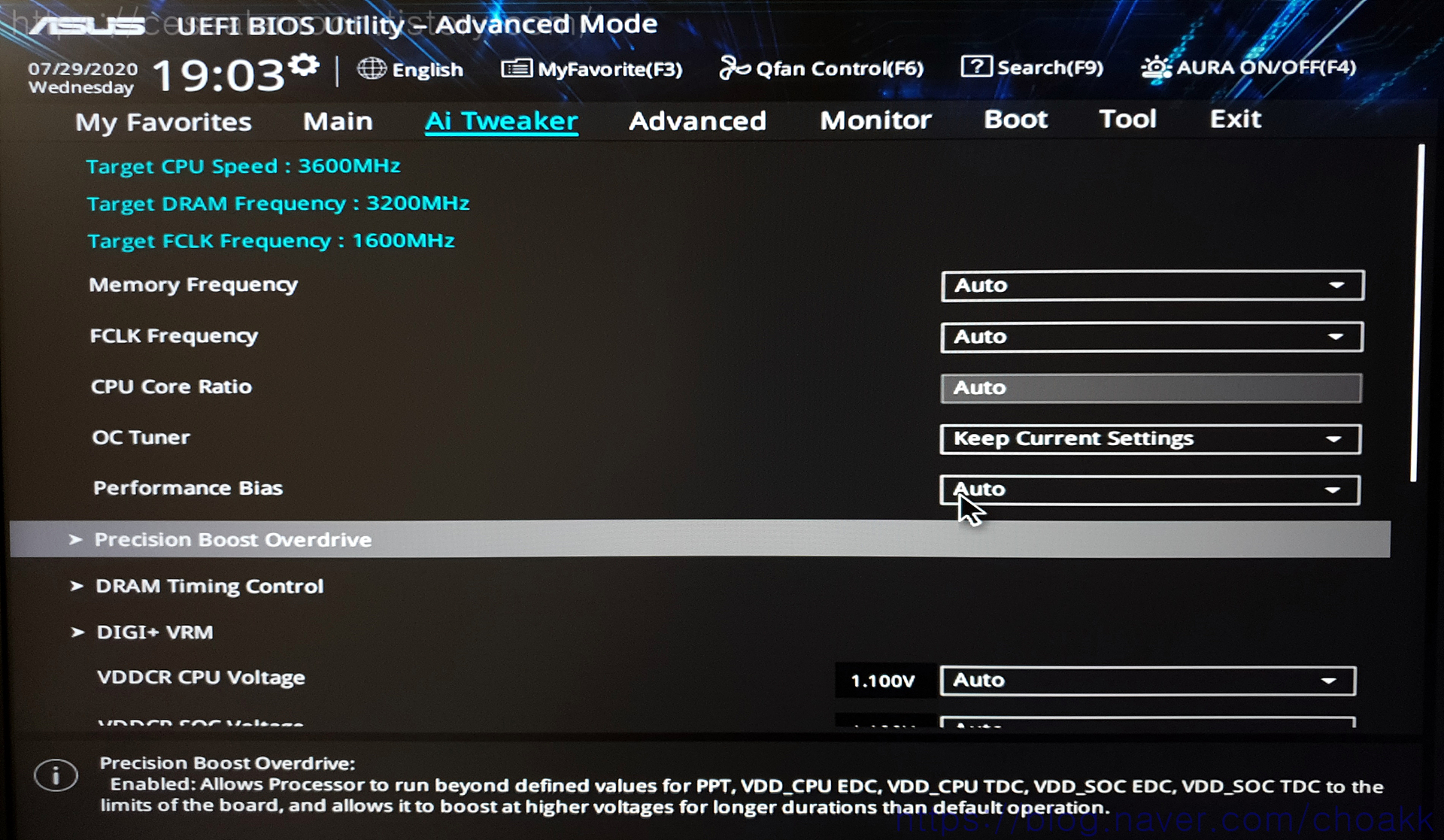Select the VDDCR CPU Voltage label

(201, 678)
